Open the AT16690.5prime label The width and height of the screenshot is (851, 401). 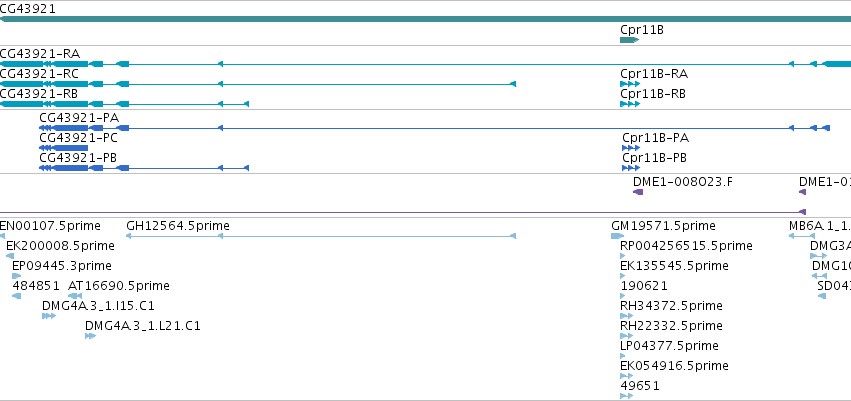[x=119, y=285]
